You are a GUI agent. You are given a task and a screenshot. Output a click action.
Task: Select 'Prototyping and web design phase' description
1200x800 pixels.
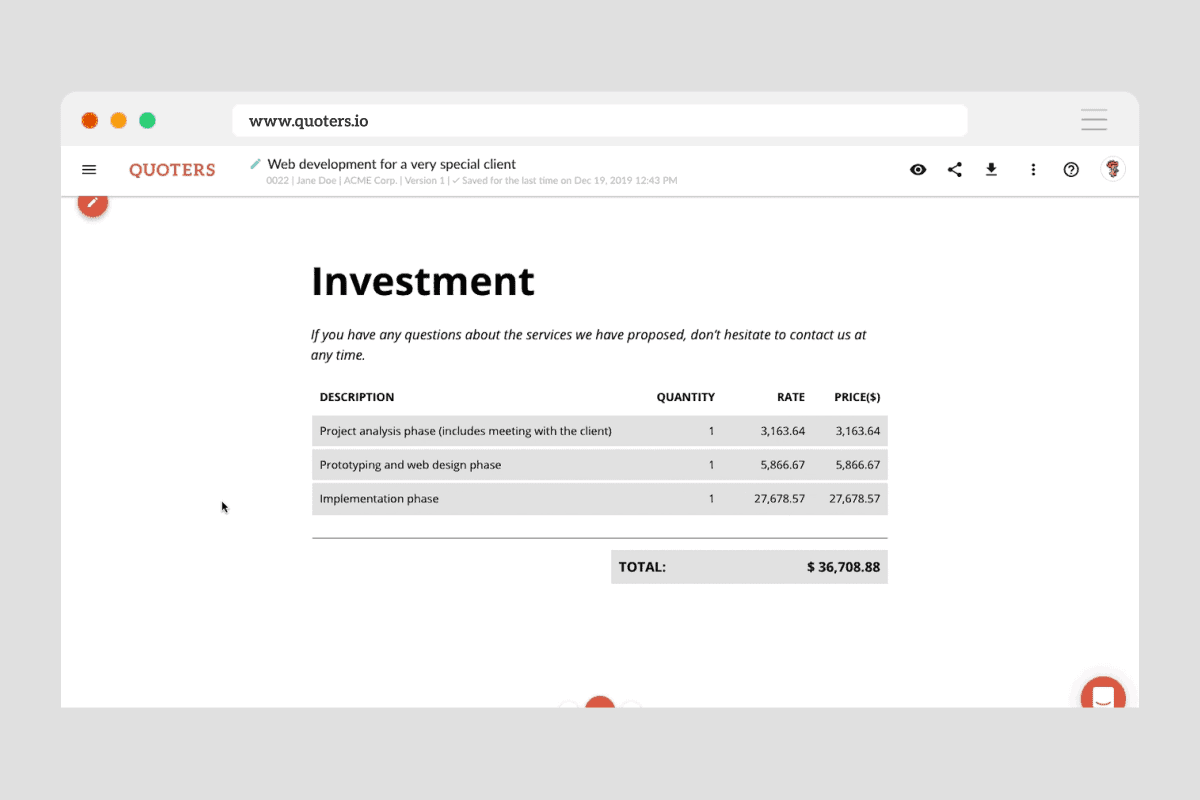(x=410, y=465)
